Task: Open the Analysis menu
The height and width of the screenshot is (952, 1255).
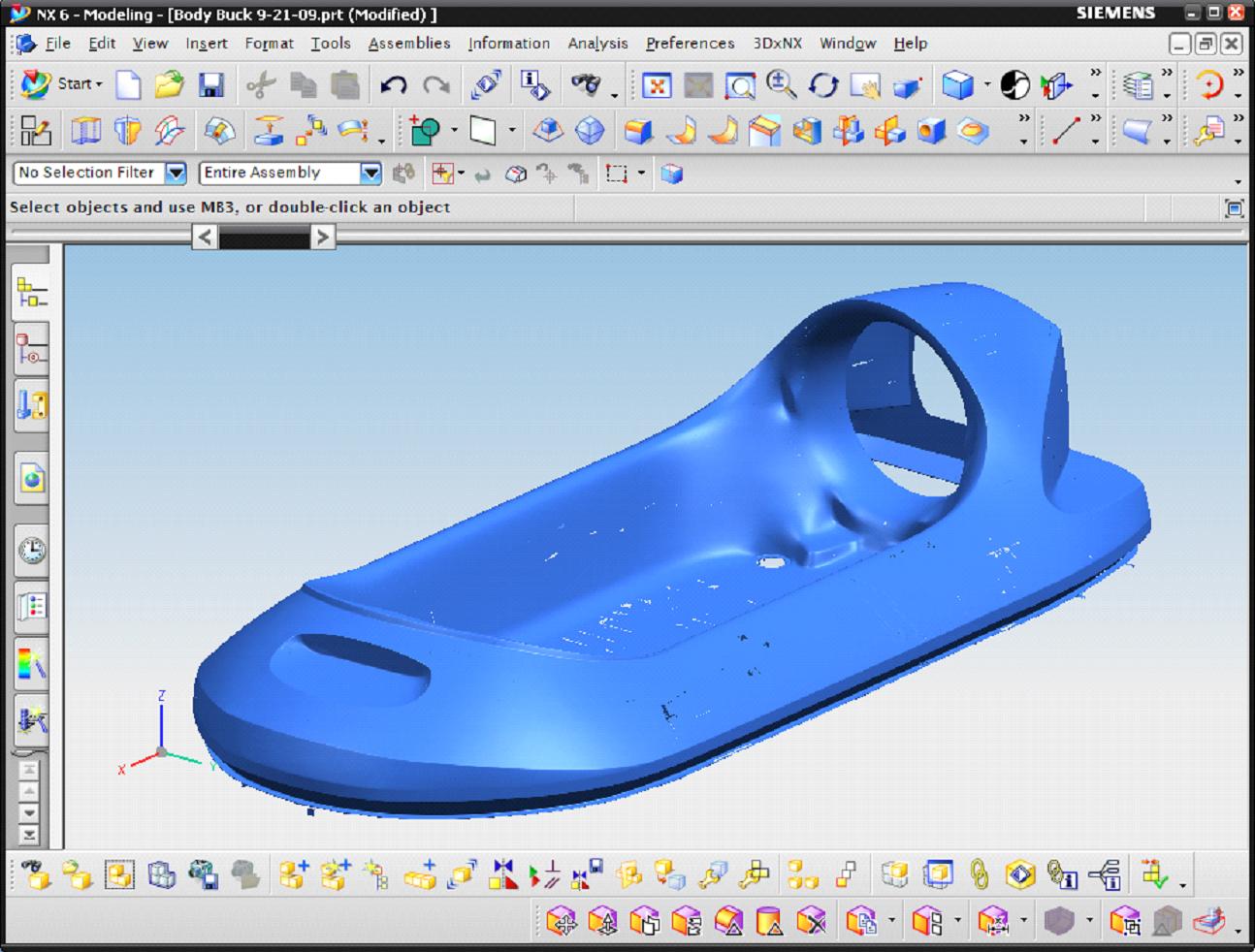Action: click(597, 44)
